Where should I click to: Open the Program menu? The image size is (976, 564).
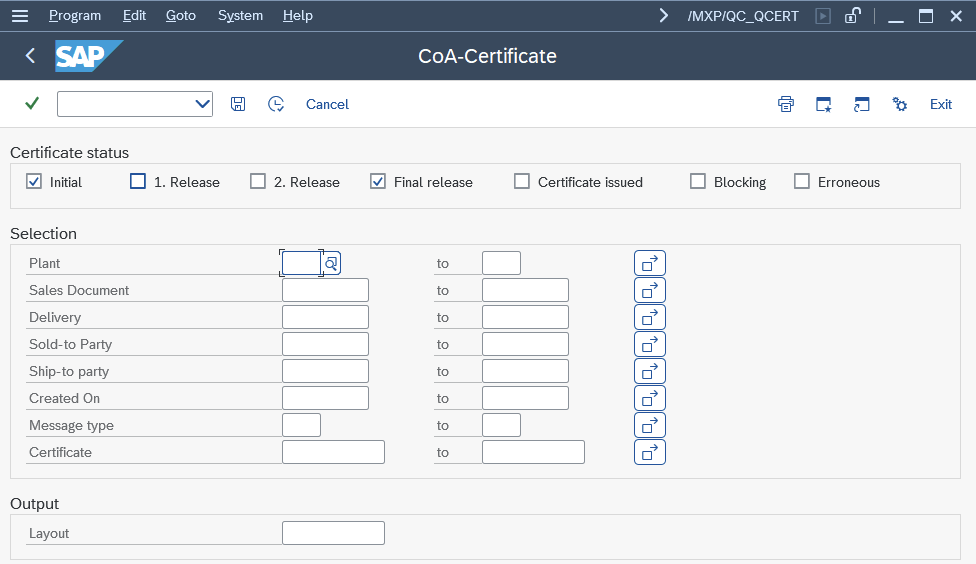pyautogui.click(x=75, y=16)
